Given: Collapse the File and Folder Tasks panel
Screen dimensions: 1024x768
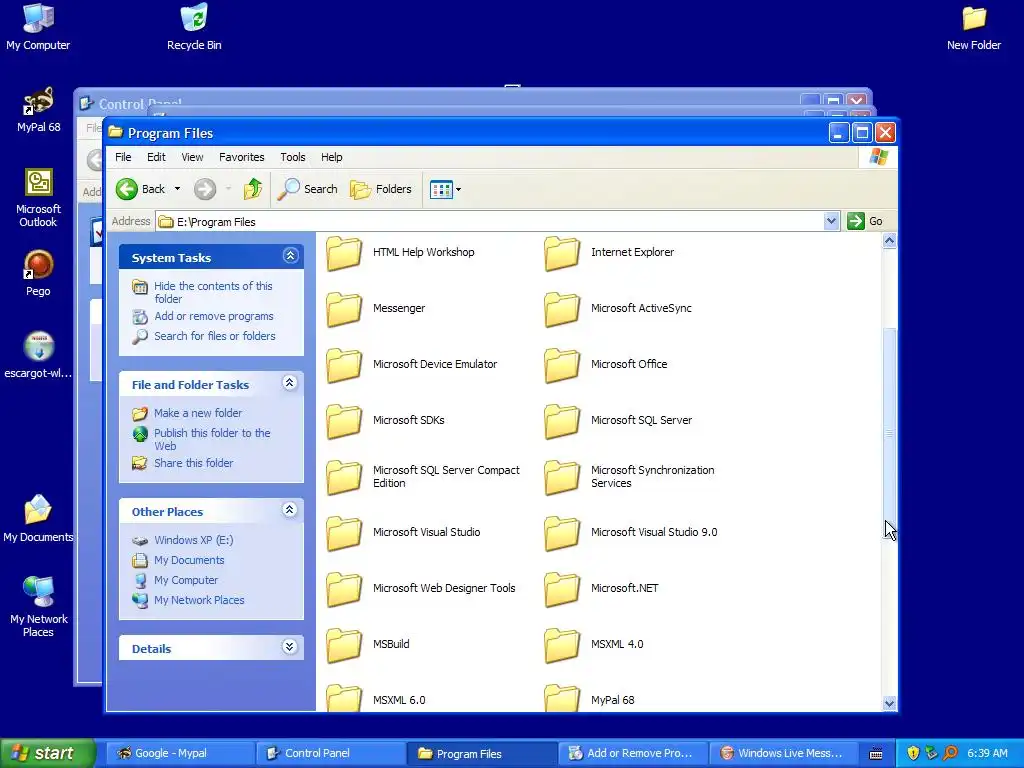Looking at the screenshot, I should tap(290, 383).
